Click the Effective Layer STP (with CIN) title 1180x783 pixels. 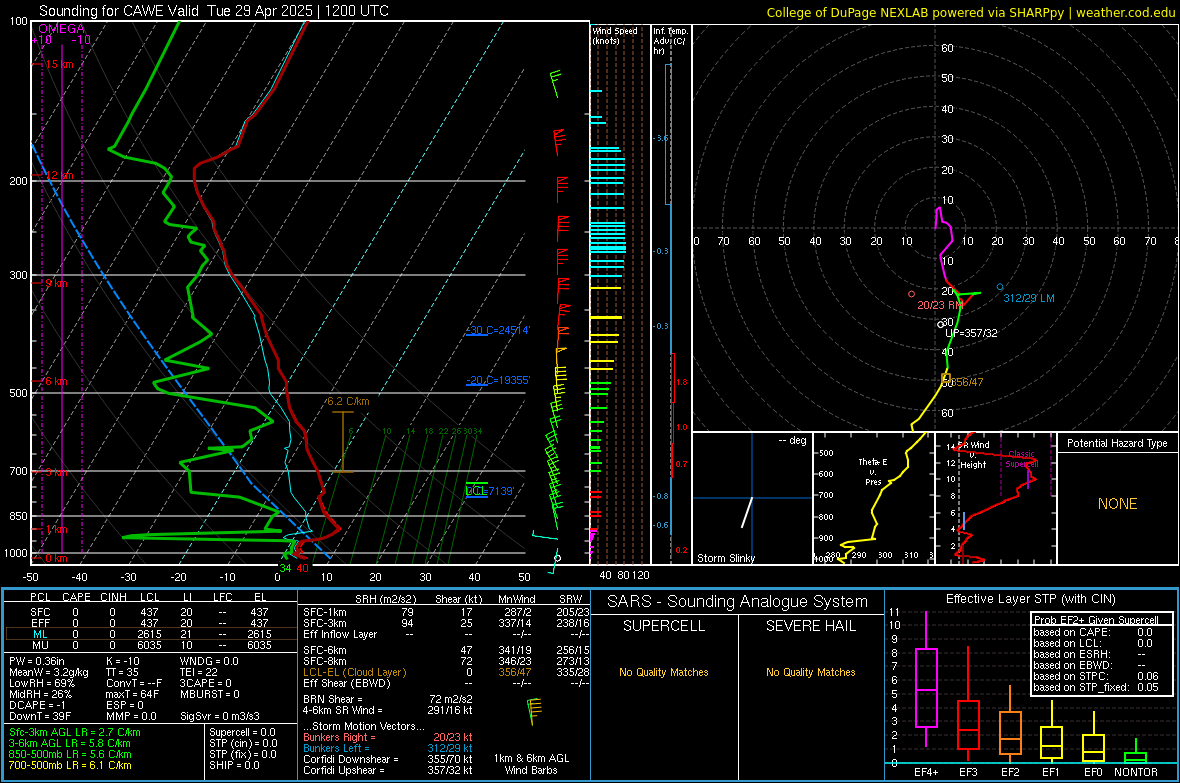1030,599
